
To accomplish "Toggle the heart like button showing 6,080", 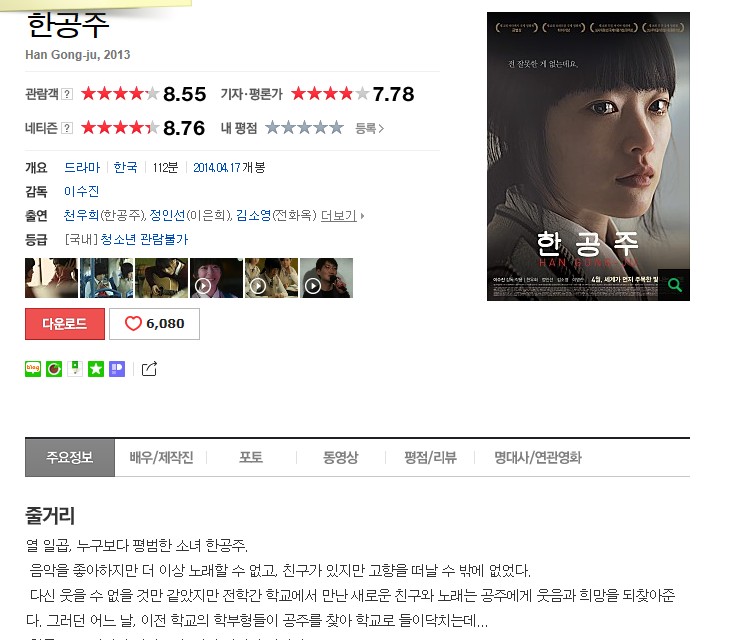I will point(154,324).
